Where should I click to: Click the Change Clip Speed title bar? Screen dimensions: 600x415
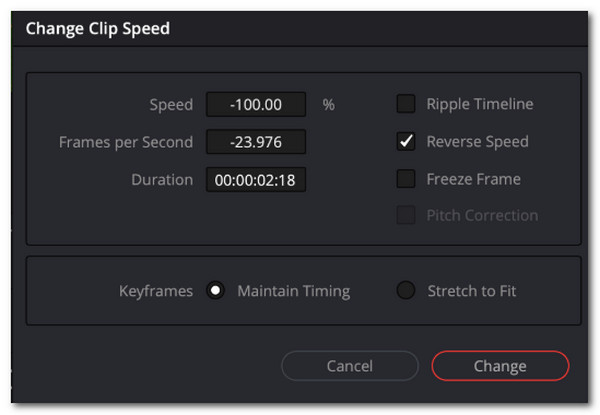click(98, 28)
